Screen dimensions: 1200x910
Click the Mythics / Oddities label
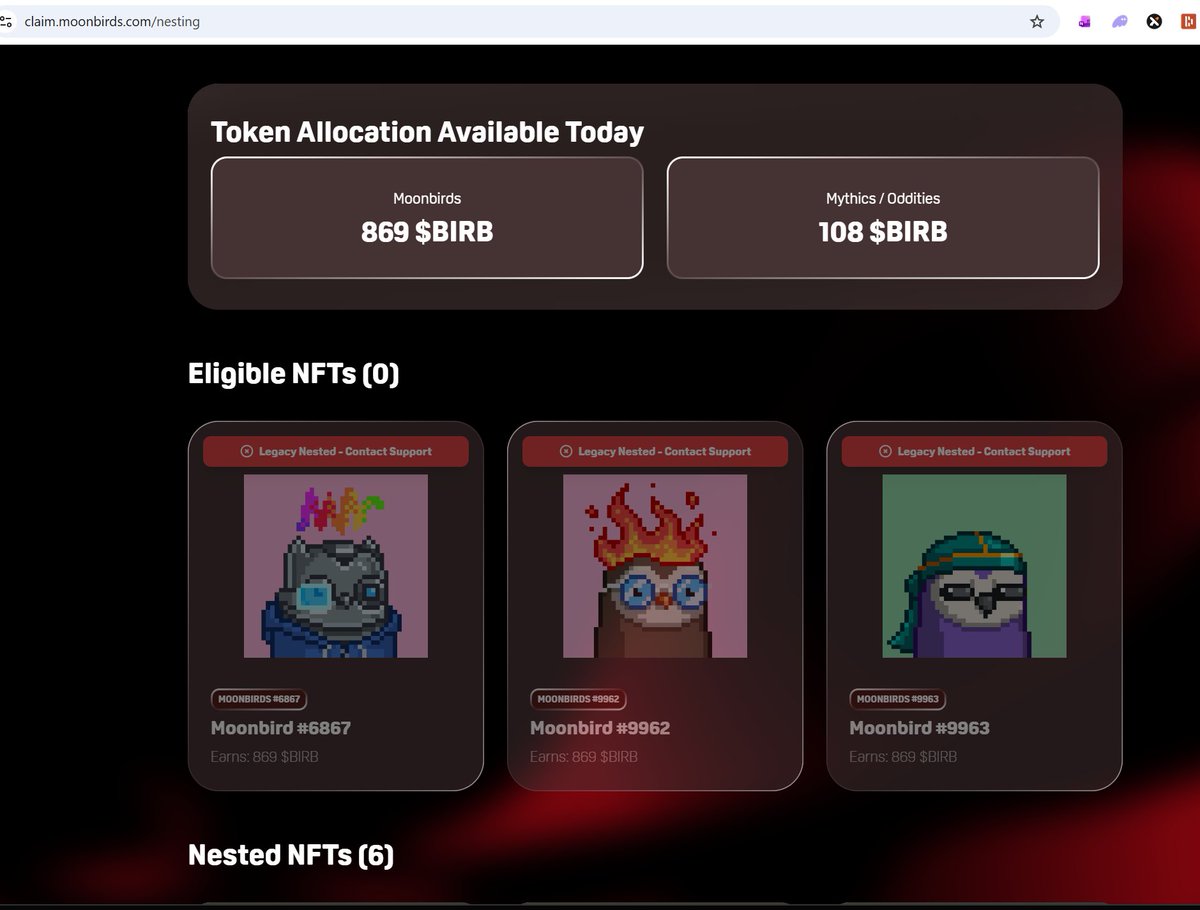[x=883, y=198]
